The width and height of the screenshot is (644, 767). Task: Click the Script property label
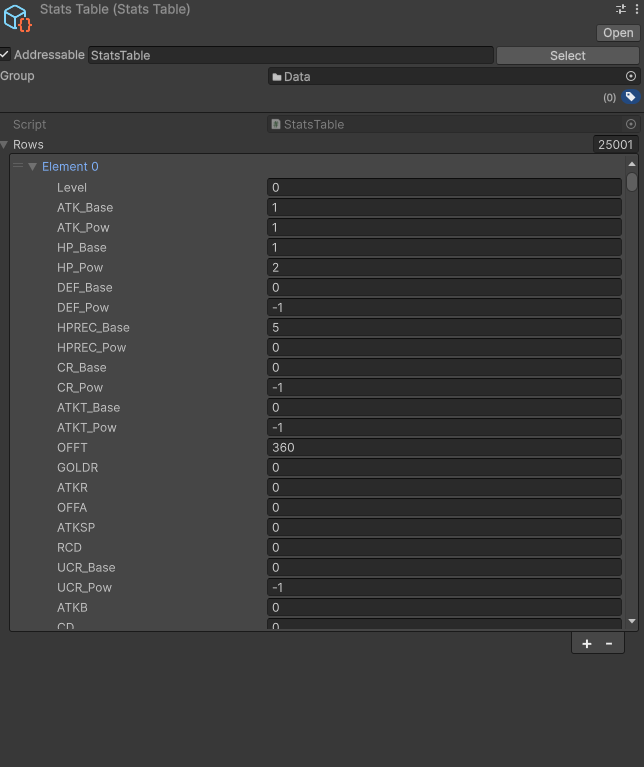(29, 125)
